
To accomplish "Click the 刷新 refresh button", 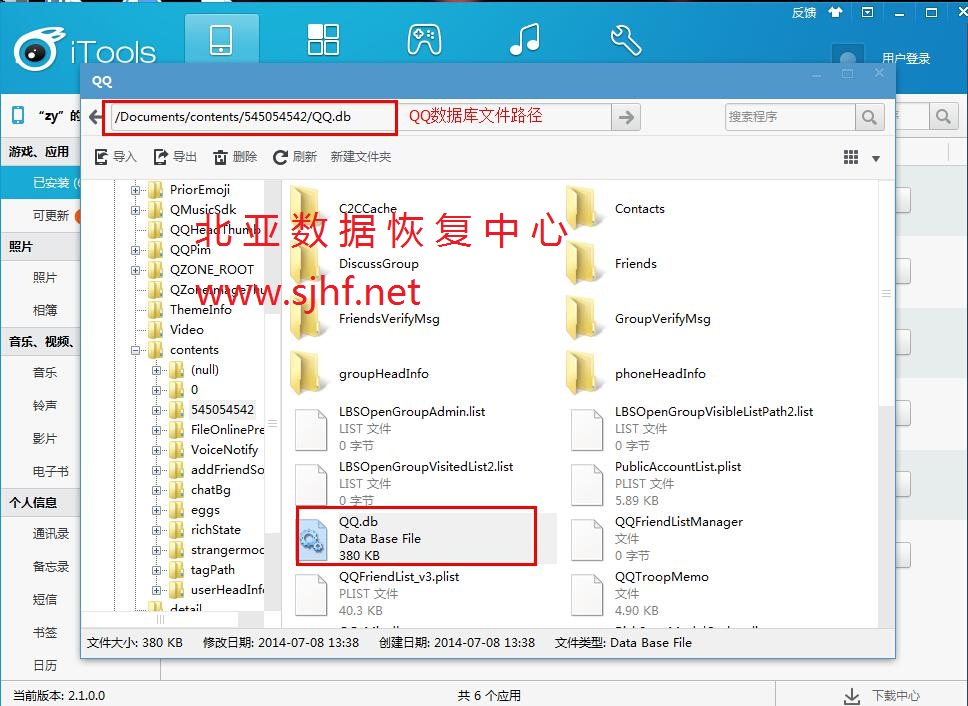I will 295,157.
